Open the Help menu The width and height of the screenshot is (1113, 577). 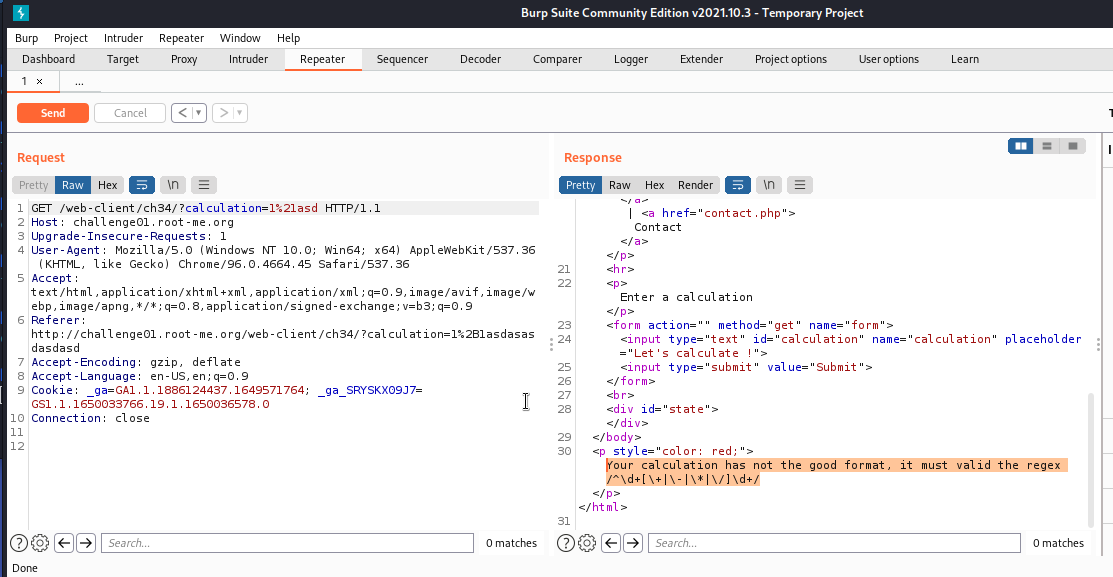click(x=288, y=38)
